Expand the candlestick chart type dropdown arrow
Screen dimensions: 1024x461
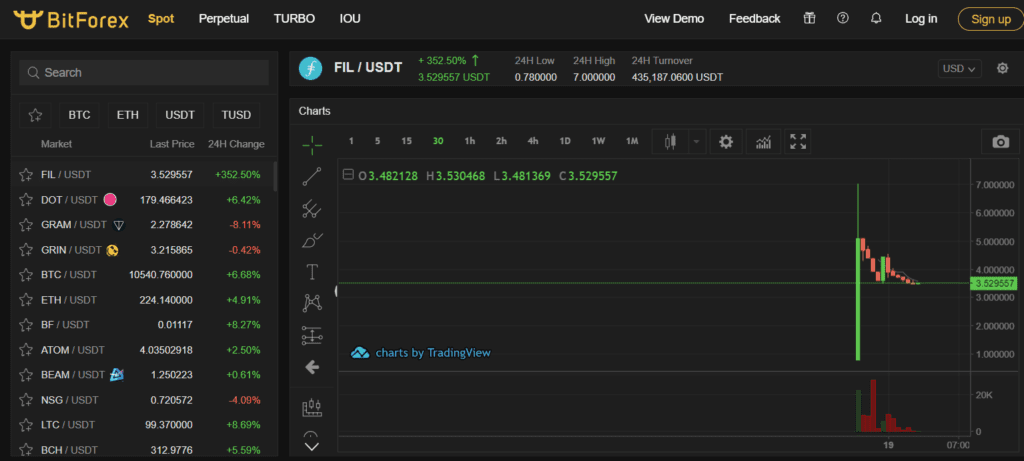tap(696, 141)
